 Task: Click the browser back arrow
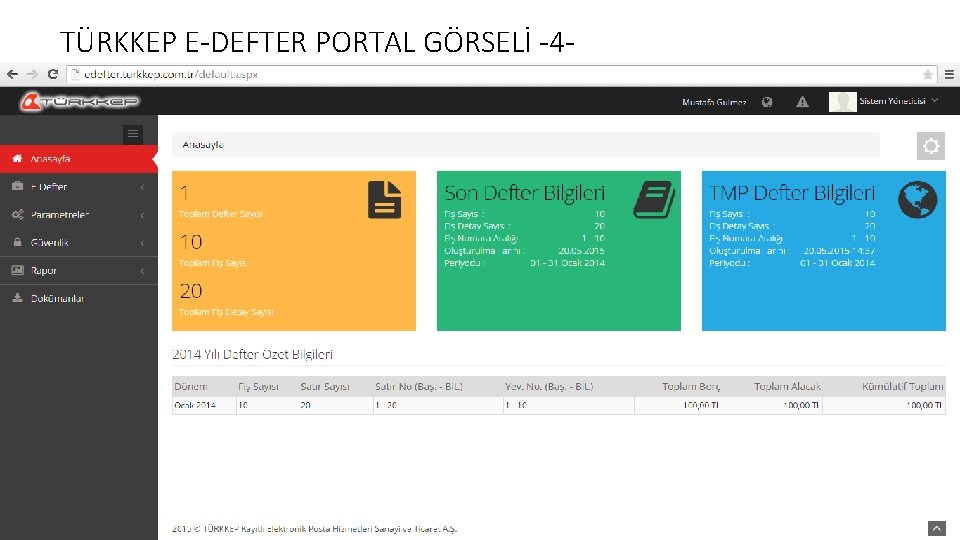pyautogui.click(x=12, y=74)
